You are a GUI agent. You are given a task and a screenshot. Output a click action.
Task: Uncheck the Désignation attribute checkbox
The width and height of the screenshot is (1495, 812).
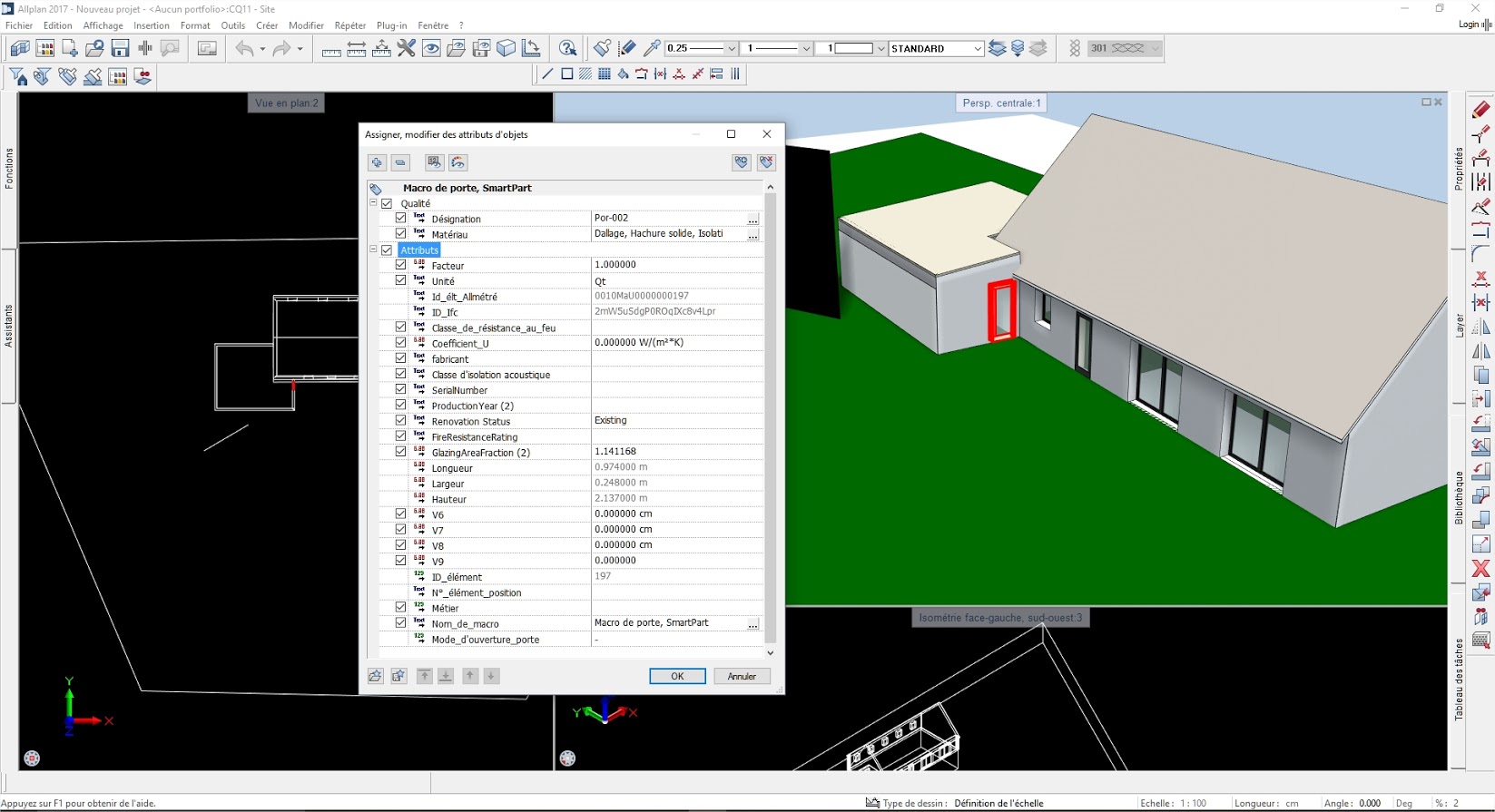click(x=400, y=219)
